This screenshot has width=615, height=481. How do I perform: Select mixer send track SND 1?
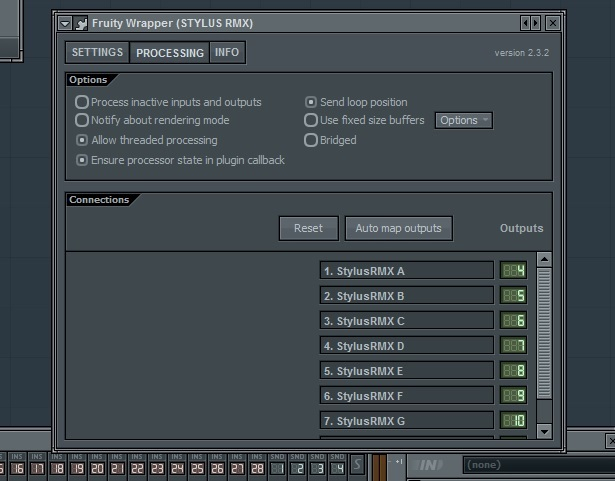pyautogui.click(x=277, y=466)
